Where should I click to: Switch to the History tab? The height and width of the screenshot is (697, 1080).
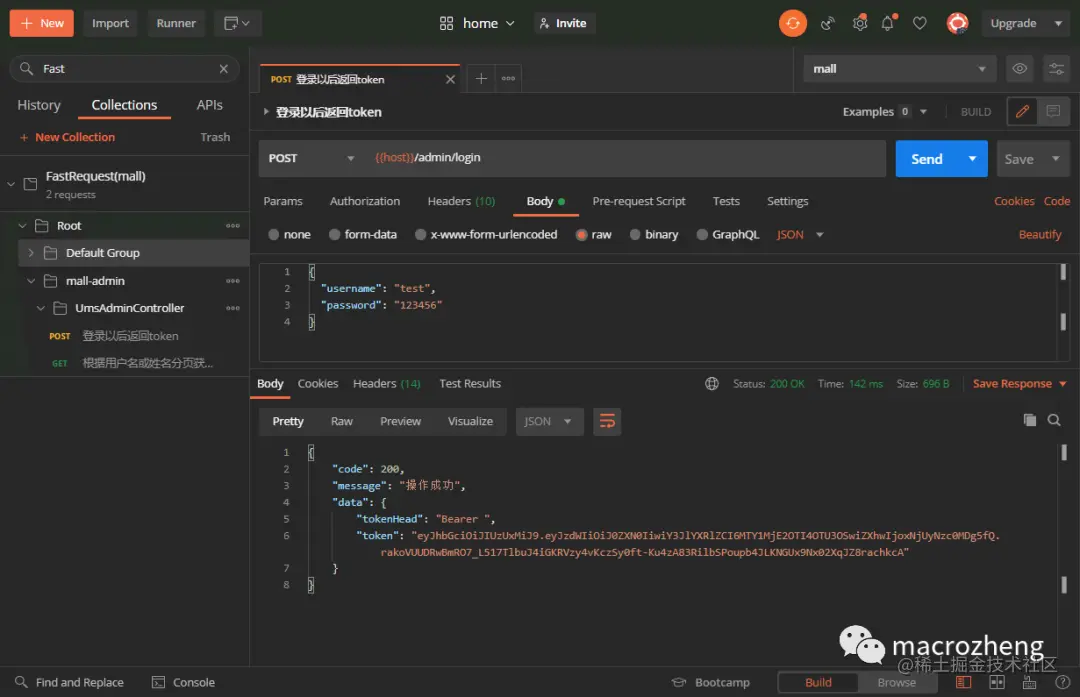coord(39,105)
